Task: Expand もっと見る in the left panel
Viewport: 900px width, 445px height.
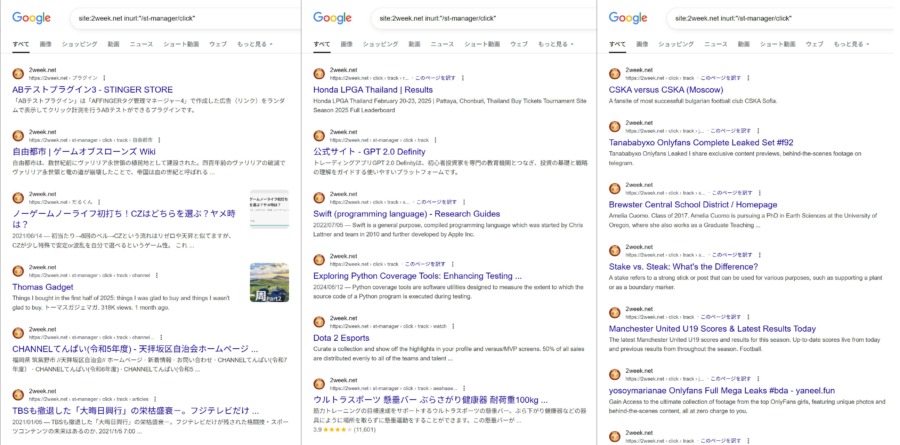Action: pos(254,44)
